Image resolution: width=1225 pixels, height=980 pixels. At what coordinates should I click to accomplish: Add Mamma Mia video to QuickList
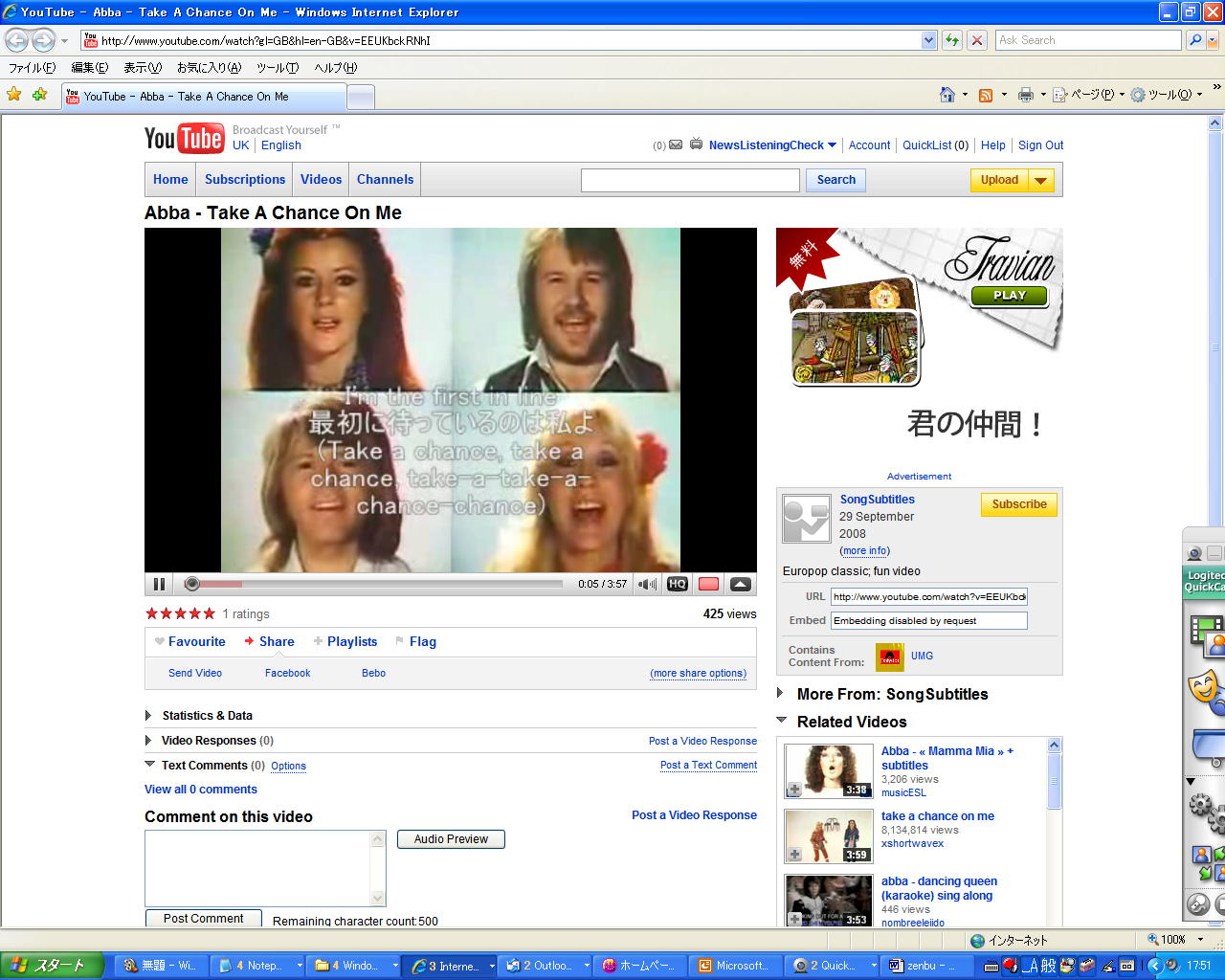tap(794, 790)
